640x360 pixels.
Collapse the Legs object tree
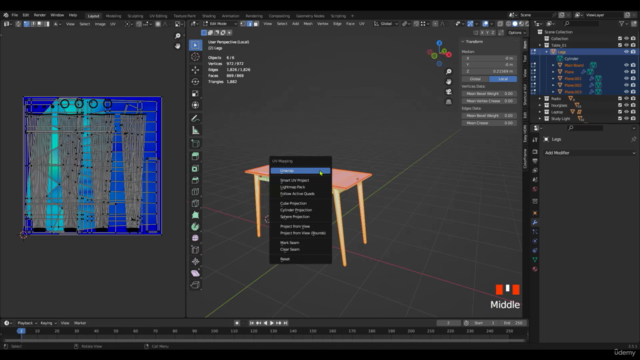point(547,52)
